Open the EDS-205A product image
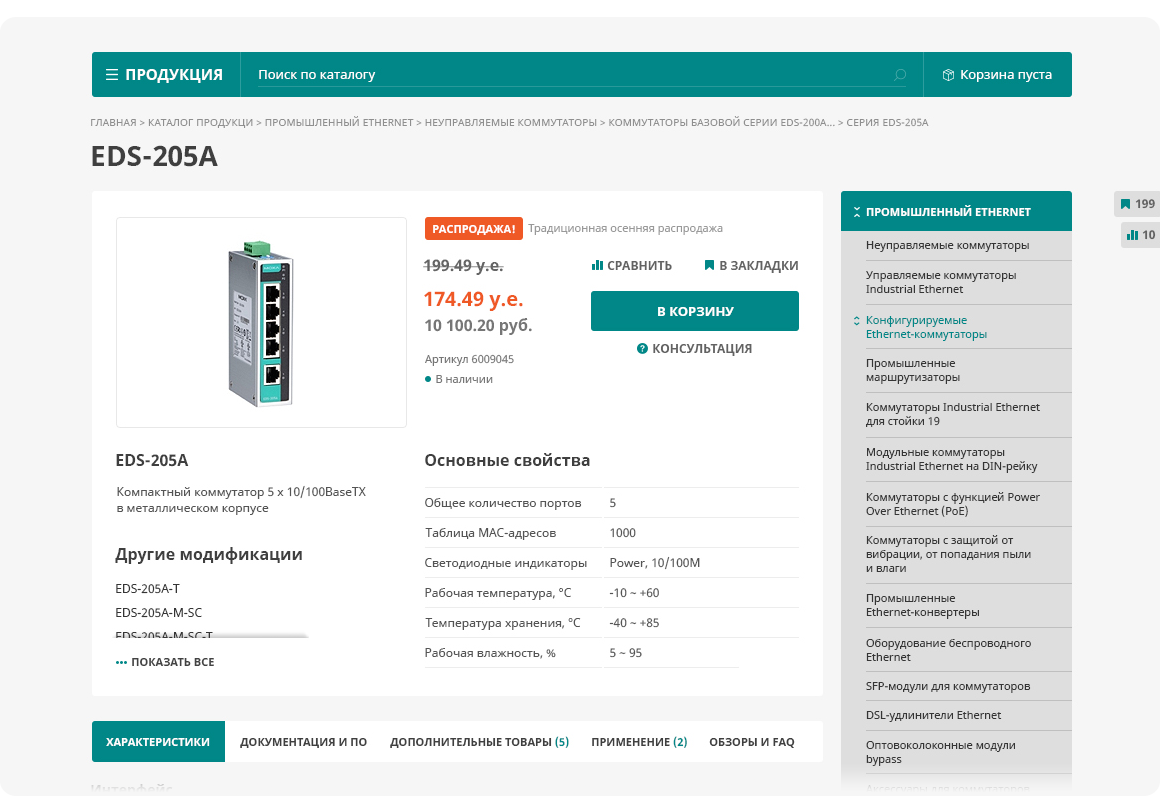Screen dimensions: 1160x796 tap(261, 323)
